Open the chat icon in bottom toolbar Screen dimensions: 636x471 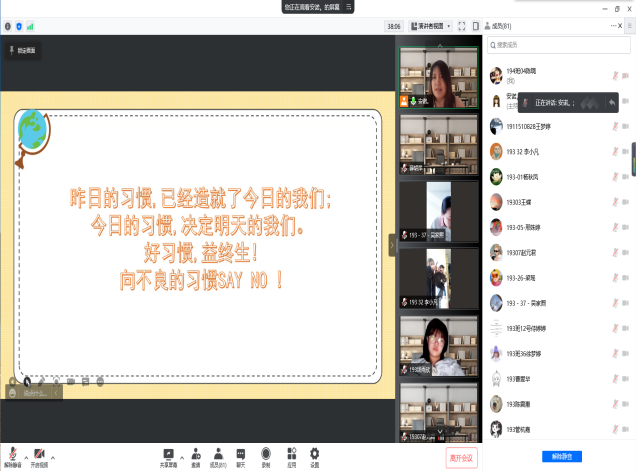(241, 453)
